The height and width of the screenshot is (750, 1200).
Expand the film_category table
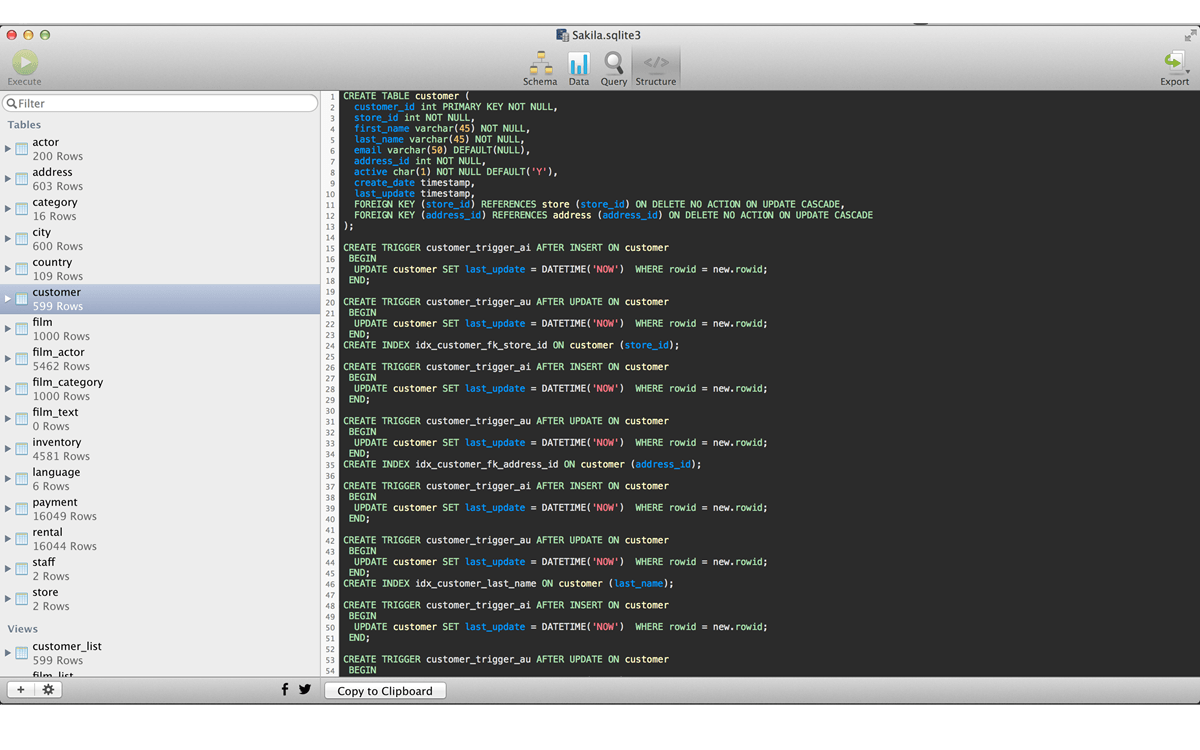click(8, 389)
